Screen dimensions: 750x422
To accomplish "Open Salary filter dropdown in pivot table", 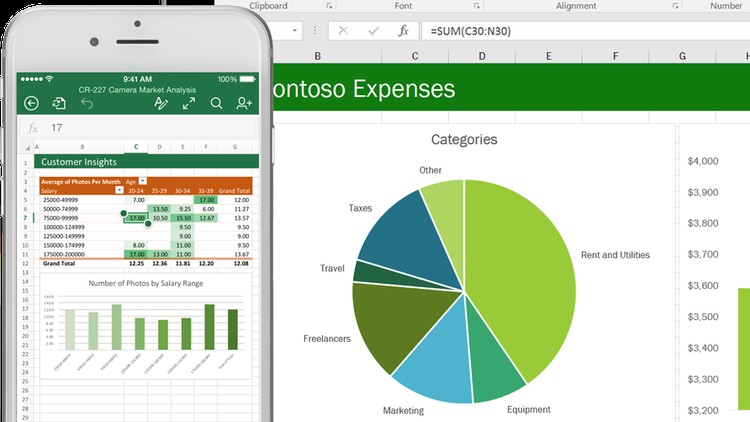I will tap(119, 190).
